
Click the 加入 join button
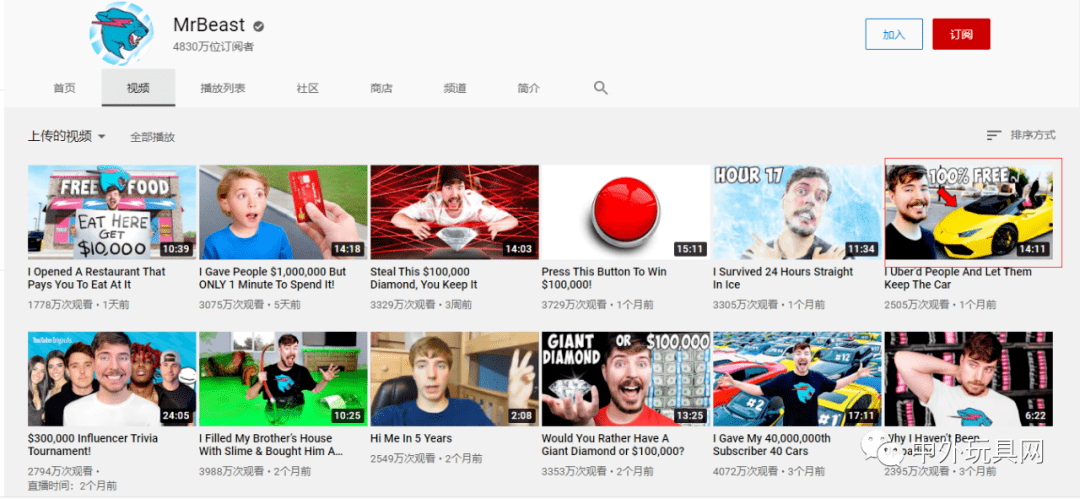[893, 34]
